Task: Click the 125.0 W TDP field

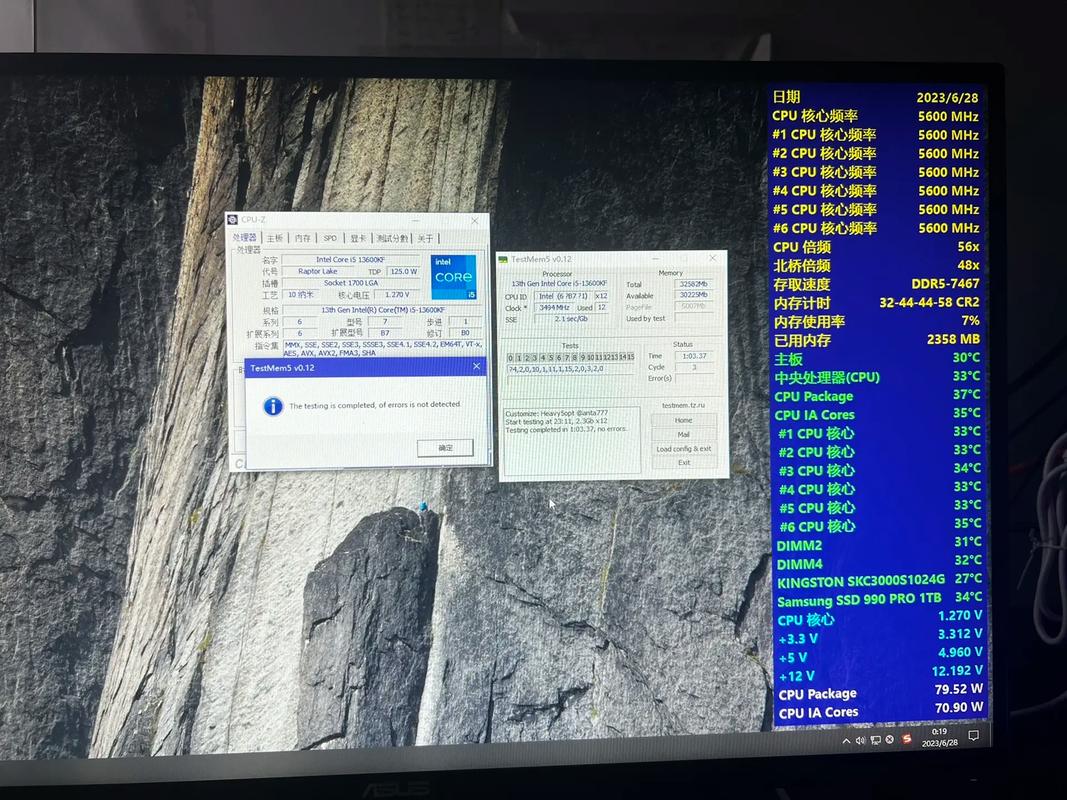Action: (x=404, y=271)
